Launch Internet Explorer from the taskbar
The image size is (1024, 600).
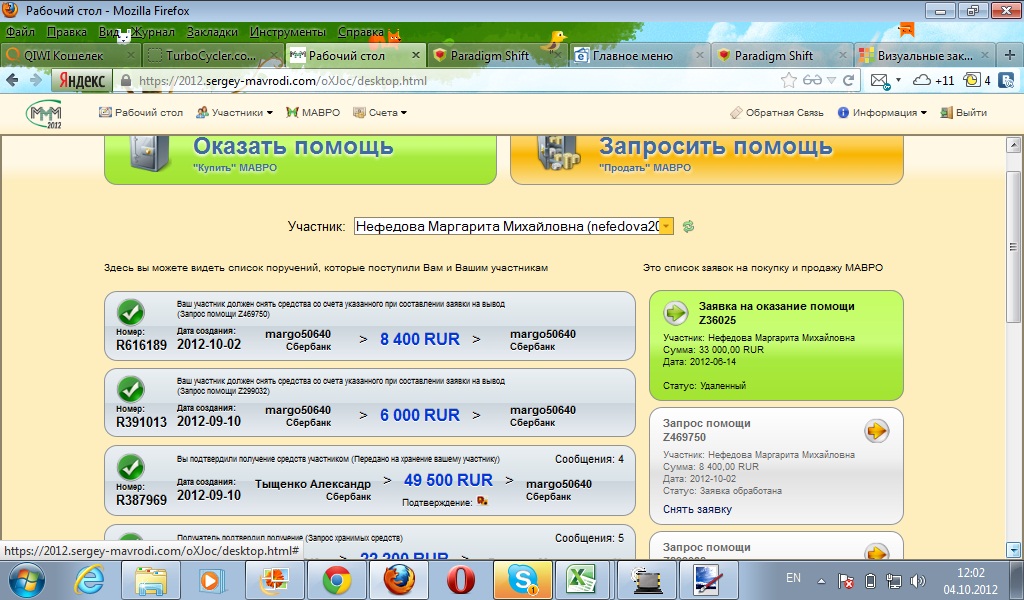pyautogui.click(x=90, y=580)
